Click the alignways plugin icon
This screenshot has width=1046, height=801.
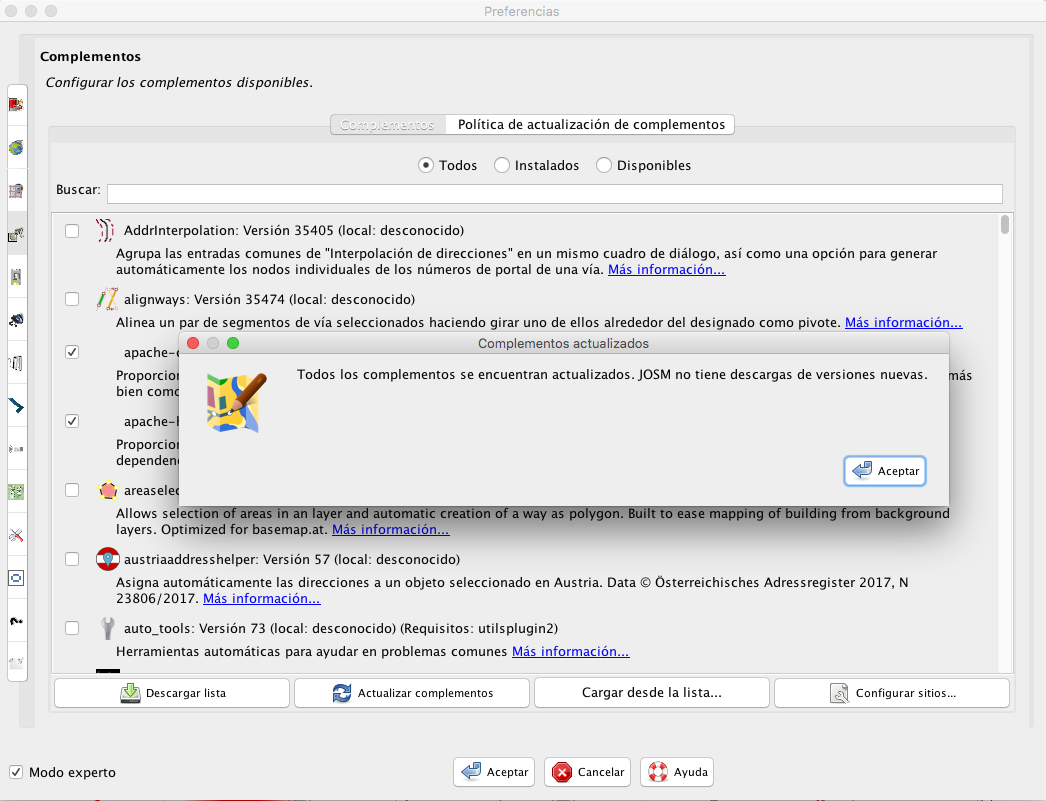tap(106, 299)
